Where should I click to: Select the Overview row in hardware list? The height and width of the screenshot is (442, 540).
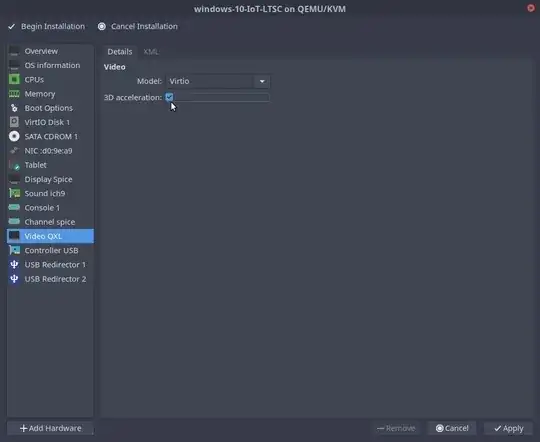(x=50, y=51)
